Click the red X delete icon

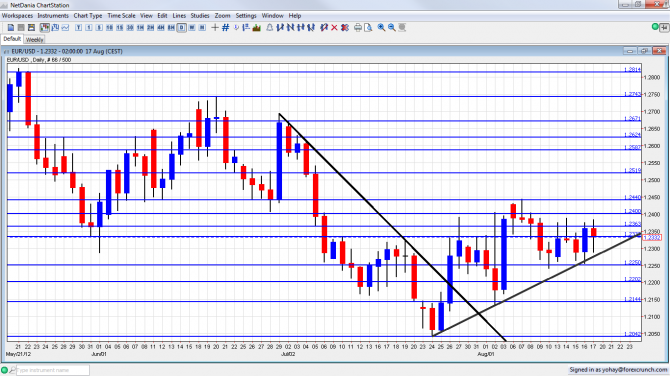click(334, 27)
